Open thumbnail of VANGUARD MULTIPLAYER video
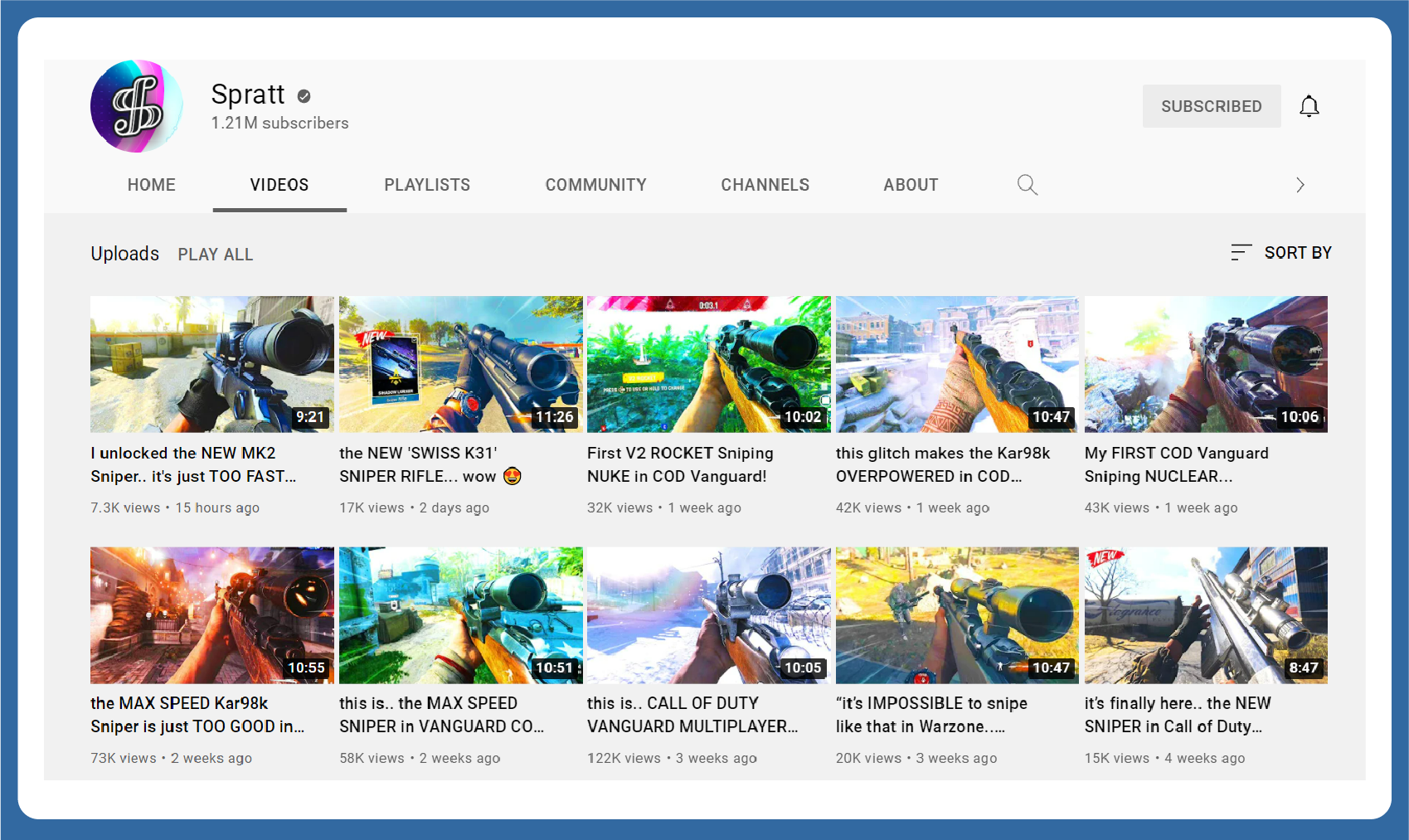The width and height of the screenshot is (1409, 840). [709, 615]
